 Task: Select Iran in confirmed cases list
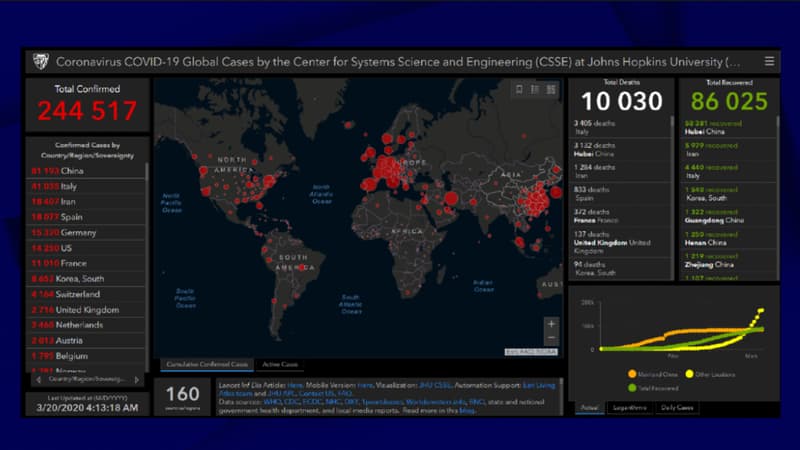point(86,202)
